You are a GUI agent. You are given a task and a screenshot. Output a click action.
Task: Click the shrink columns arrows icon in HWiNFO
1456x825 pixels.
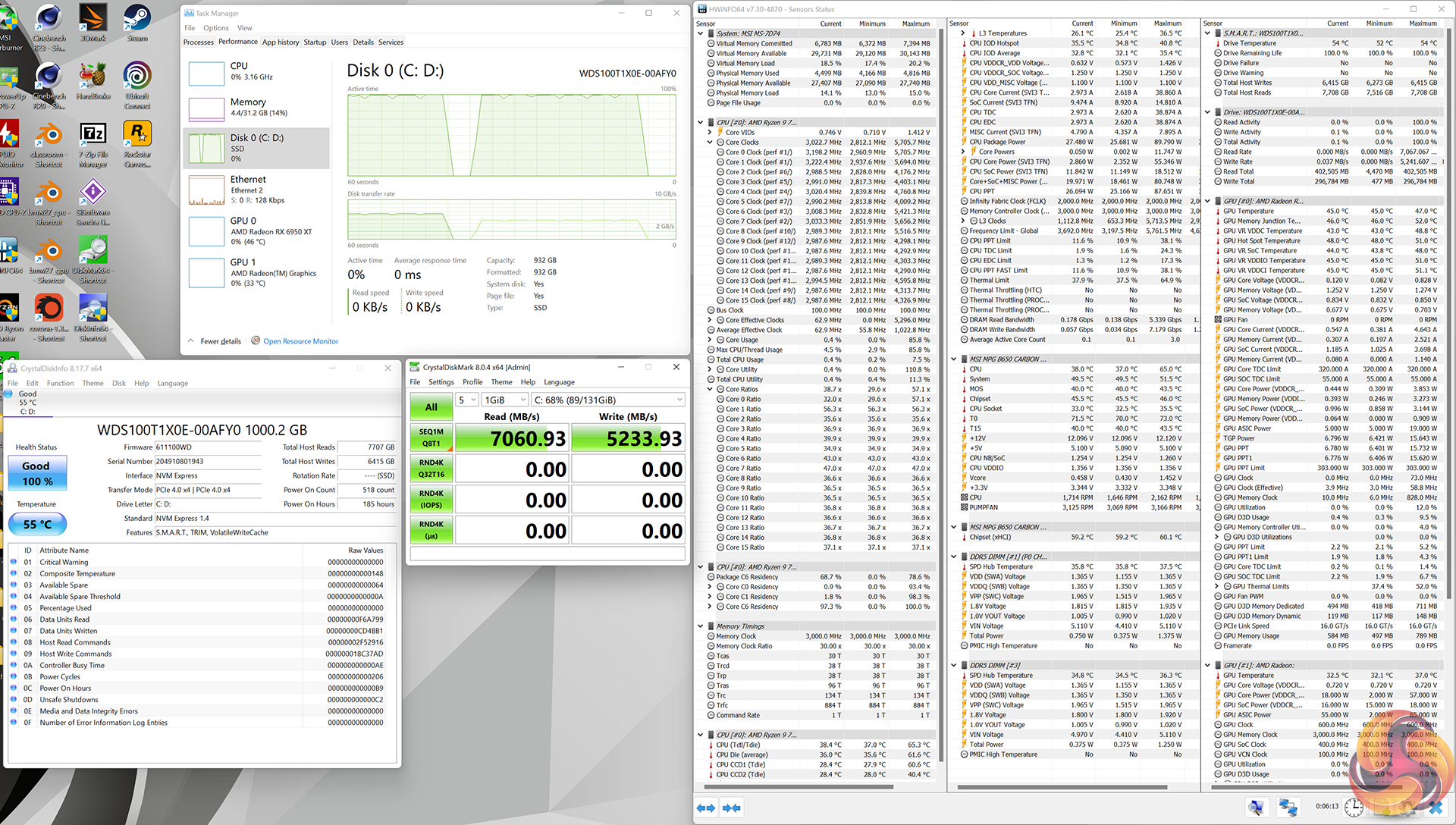(x=731, y=808)
